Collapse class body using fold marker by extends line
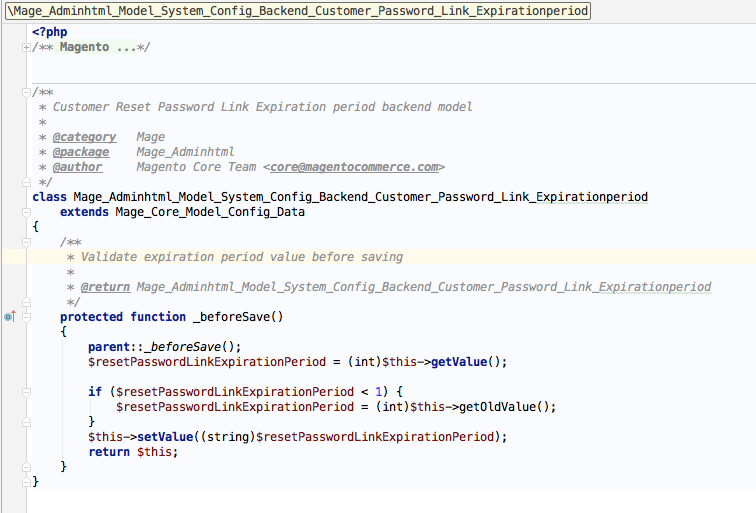 (26, 212)
